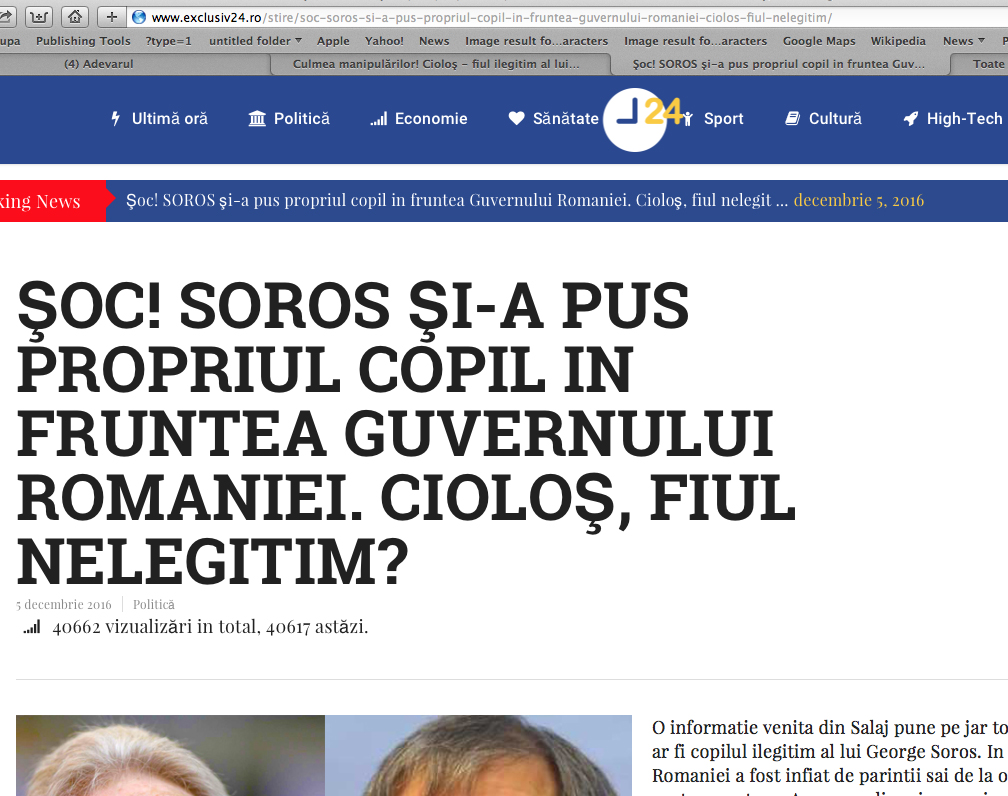Click the rocket icon beside High-Tech
1008x796 pixels.
pyautogui.click(x=911, y=118)
